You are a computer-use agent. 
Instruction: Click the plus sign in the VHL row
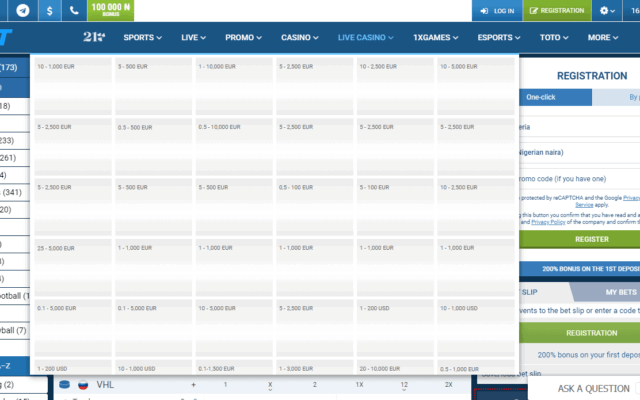pos(193,384)
